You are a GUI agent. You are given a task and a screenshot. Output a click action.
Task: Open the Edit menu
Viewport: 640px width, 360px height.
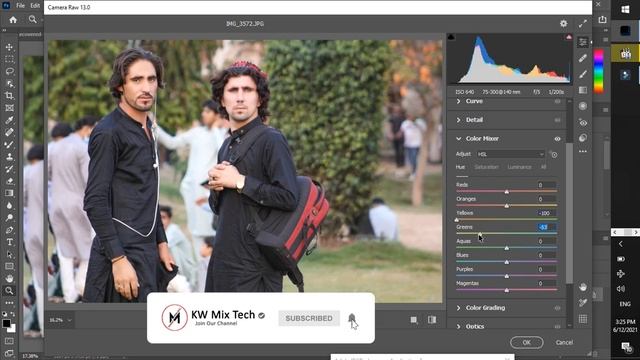point(35,6)
